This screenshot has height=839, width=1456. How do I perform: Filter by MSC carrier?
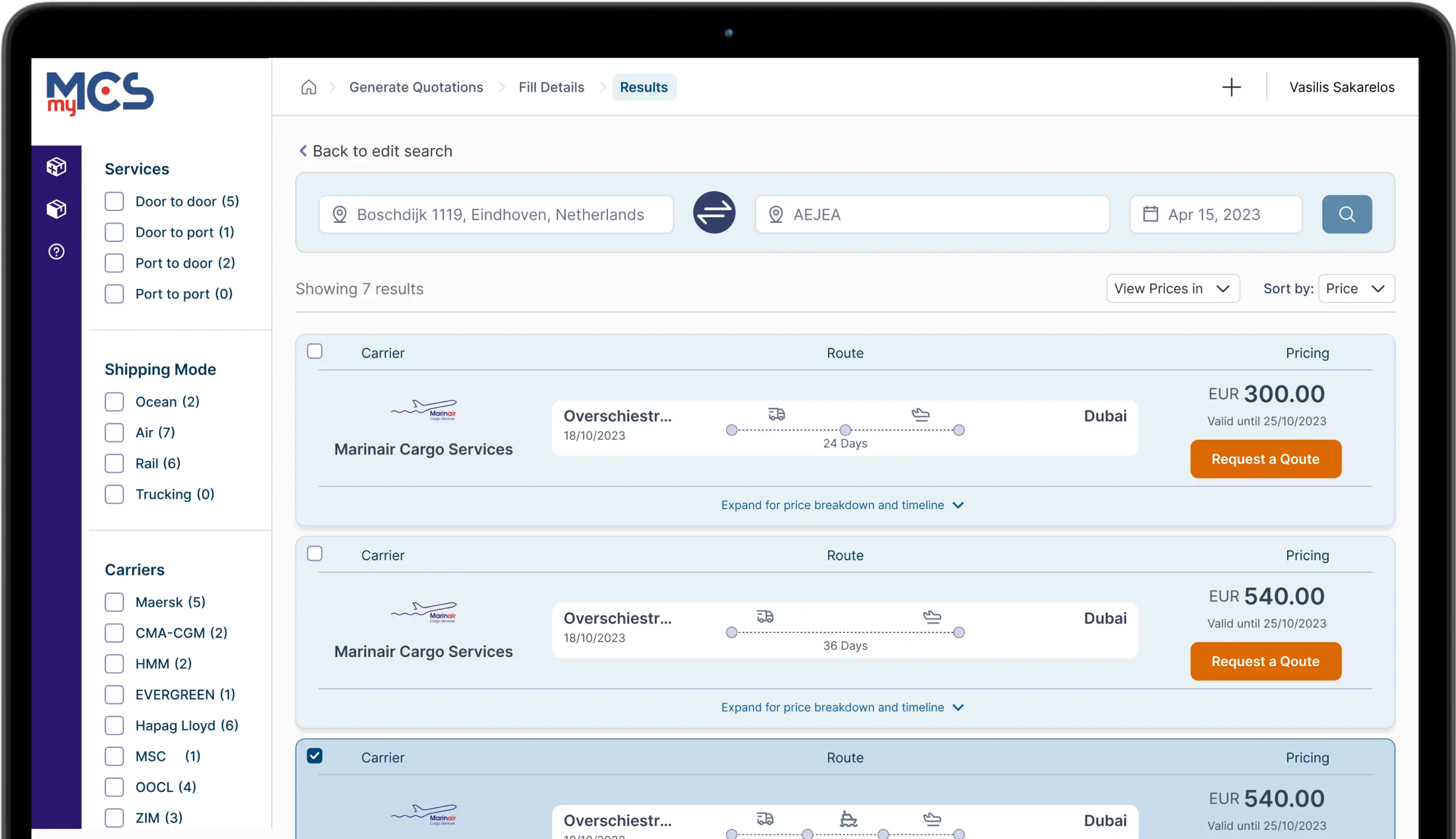[x=114, y=756]
